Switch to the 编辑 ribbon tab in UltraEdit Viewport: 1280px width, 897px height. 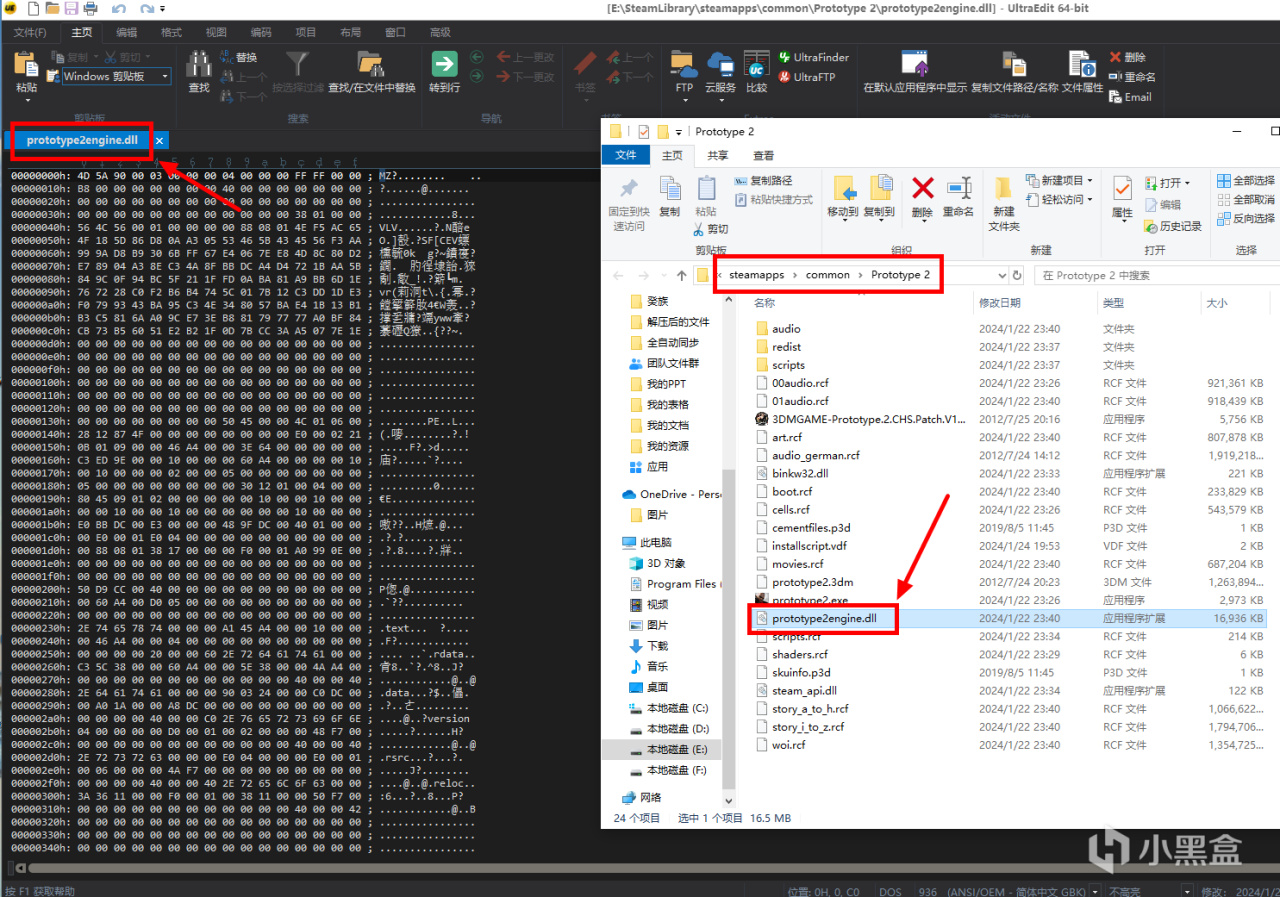coord(127,32)
